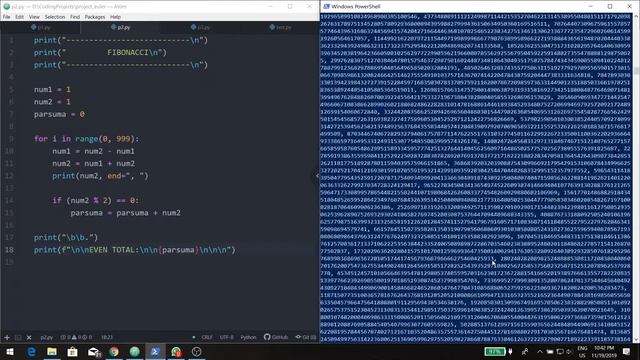Click the network icon in system tray
The height and width of the screenshot is (360, 640).
click(560, 352)
